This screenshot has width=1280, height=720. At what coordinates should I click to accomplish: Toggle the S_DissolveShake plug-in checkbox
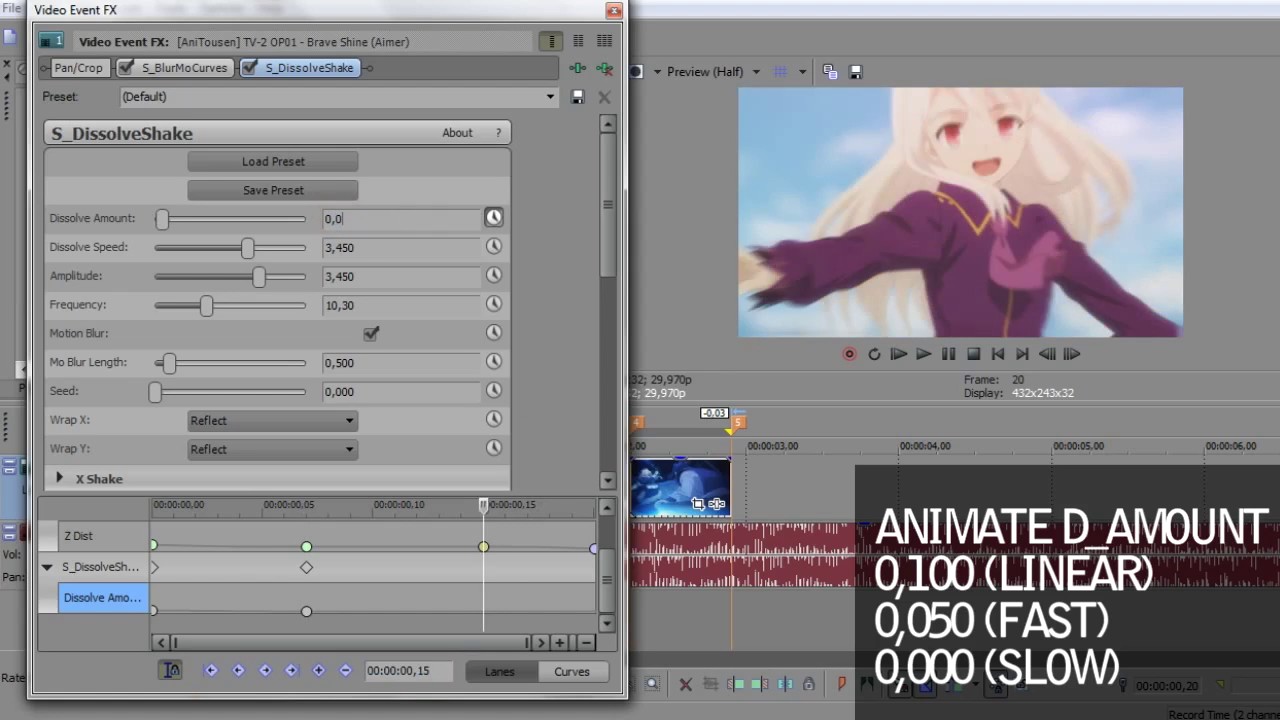pyautogui.click(x=249, y=68)
